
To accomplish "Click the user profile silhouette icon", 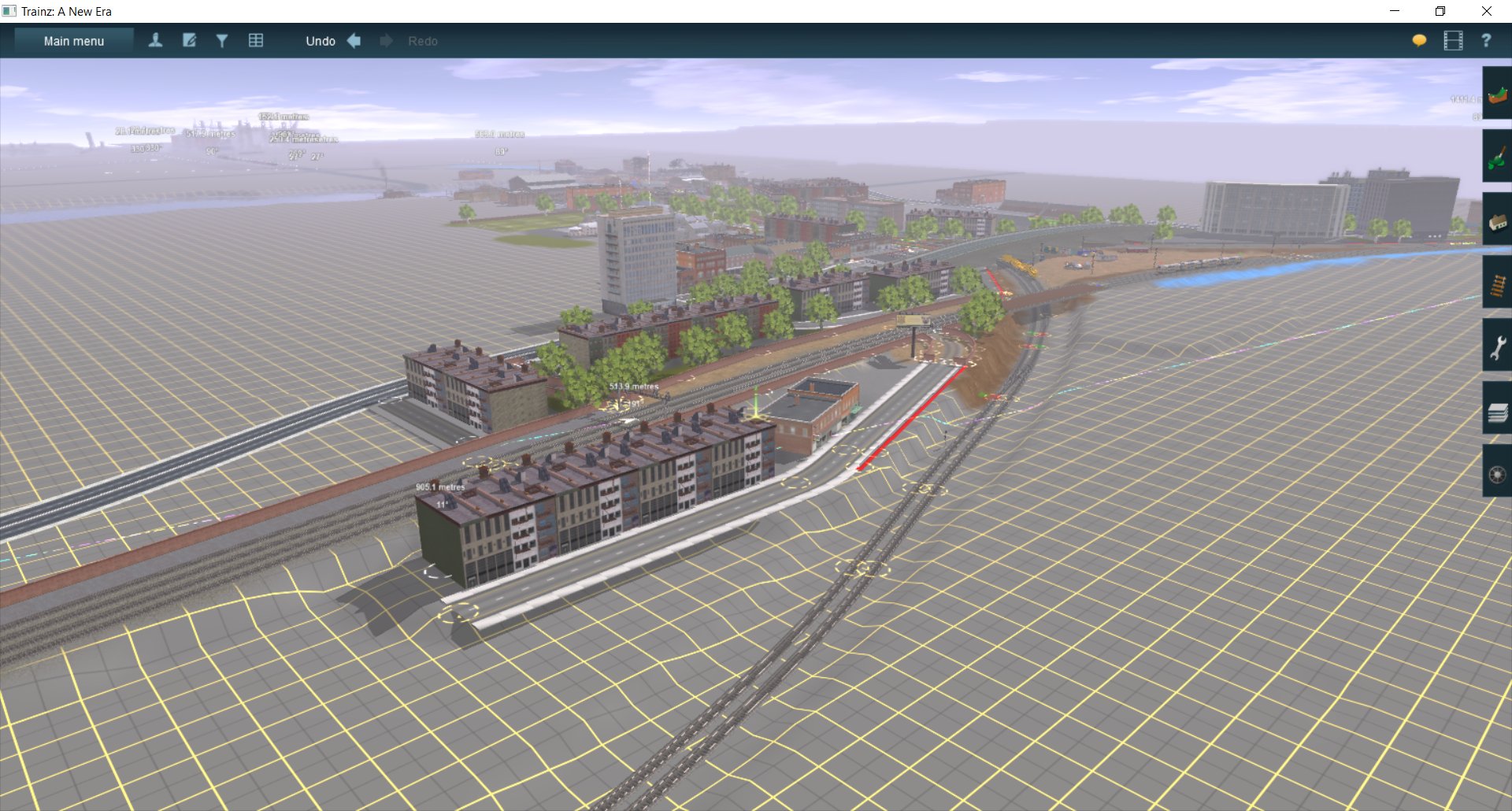I will 155,40.
